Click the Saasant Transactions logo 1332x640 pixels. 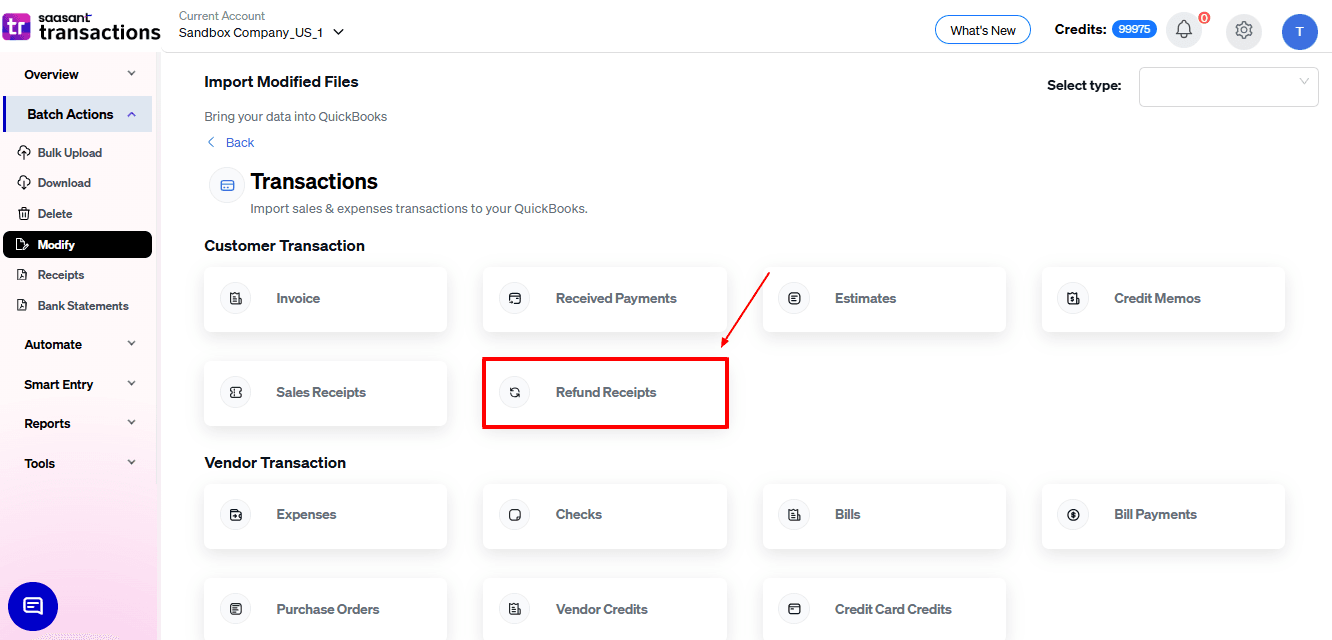tap(82, 26)
